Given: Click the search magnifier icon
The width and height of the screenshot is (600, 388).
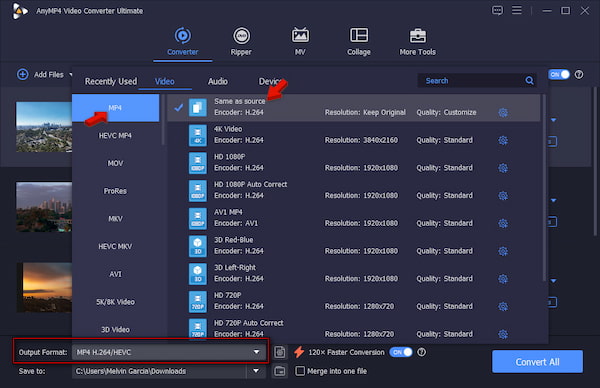Looking at the screenshot, I should coord(529,80).
